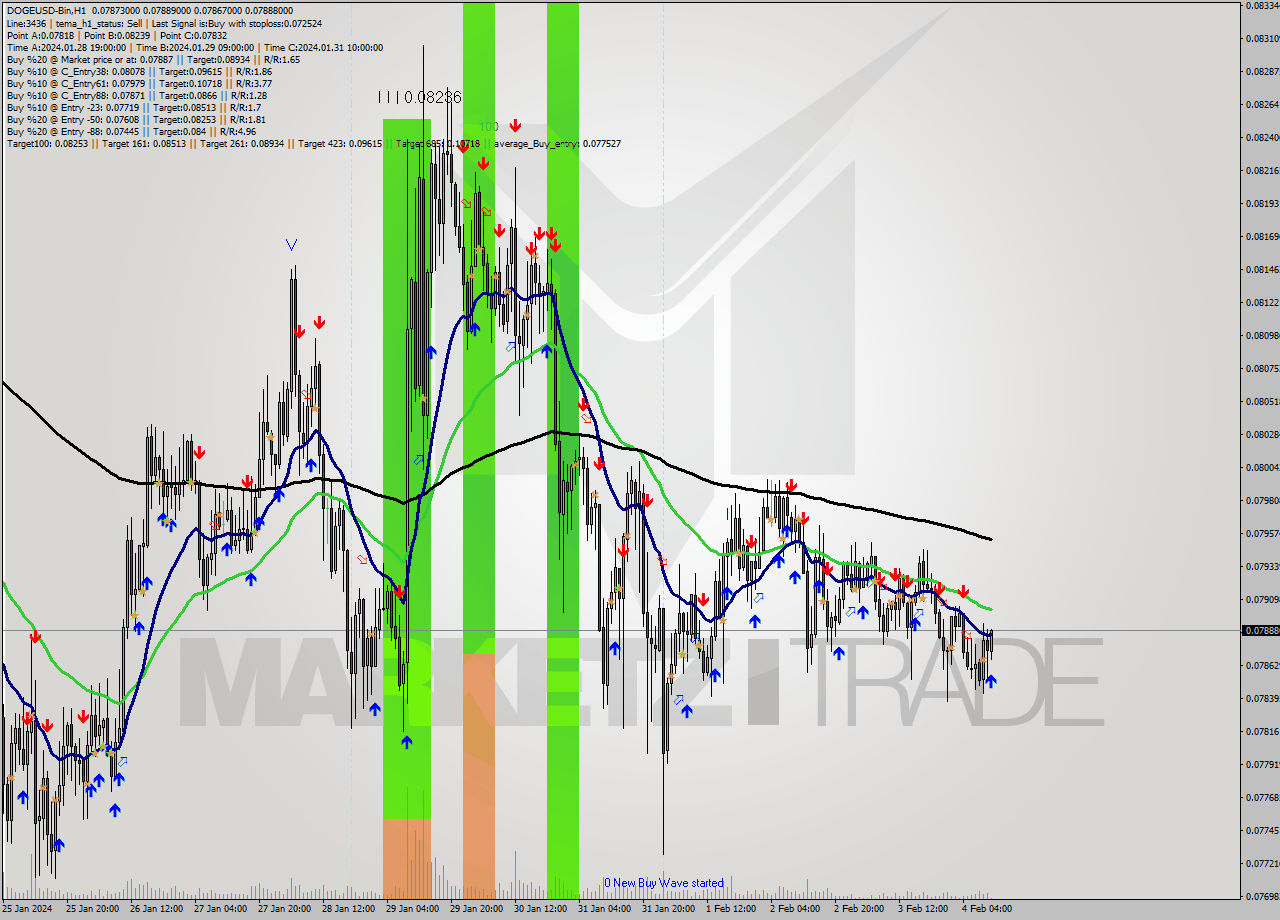Select the 'Buy %10 @ C_Entry88' line
The width and height of the screenshot is (1280, 920).
click(x=137, y=95)
